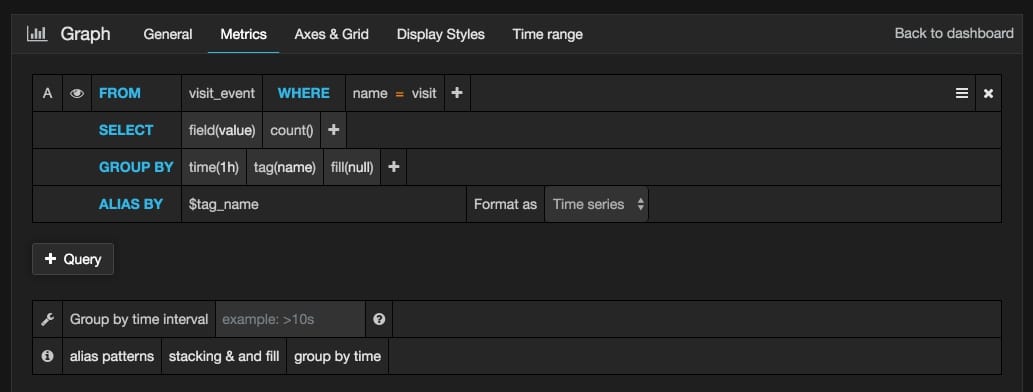The height and width of the screenshot is (392, 1033).
Task: Toggle query A visibility eye icon
Action: coord(77,94)
